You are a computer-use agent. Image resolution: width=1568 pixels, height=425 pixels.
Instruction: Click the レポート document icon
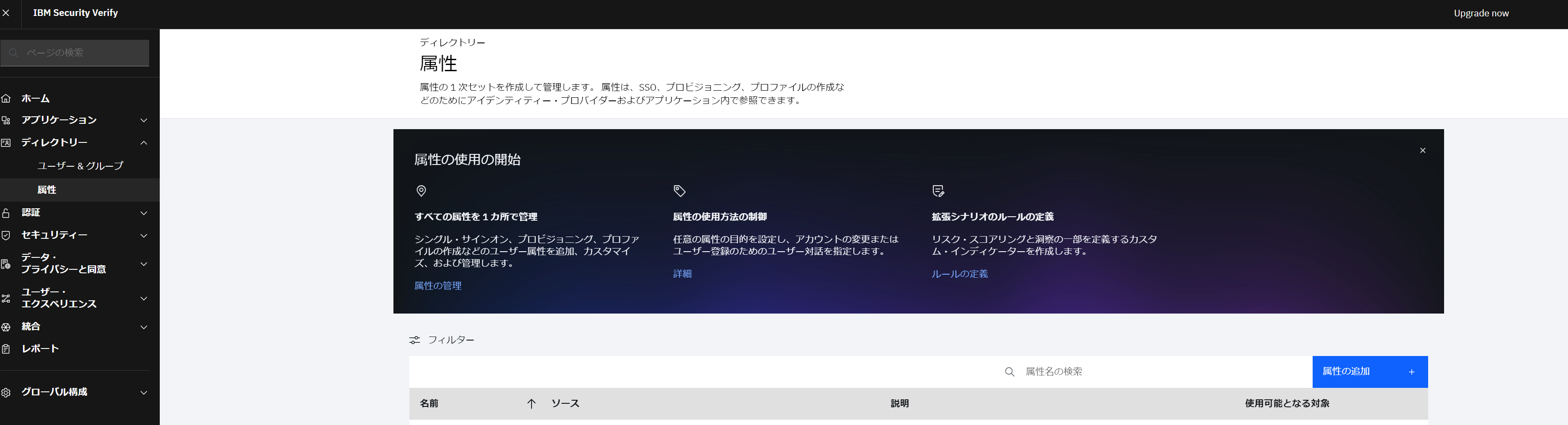point(6,348)
